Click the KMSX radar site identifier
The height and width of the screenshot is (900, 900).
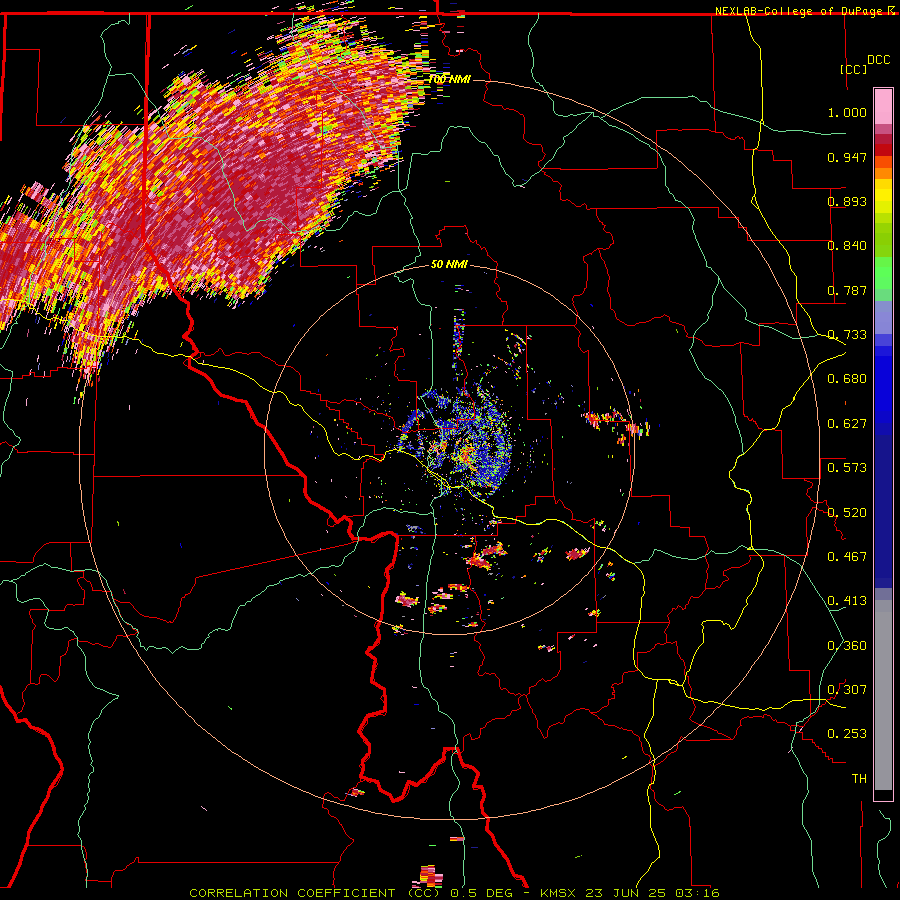coord(560,893)
